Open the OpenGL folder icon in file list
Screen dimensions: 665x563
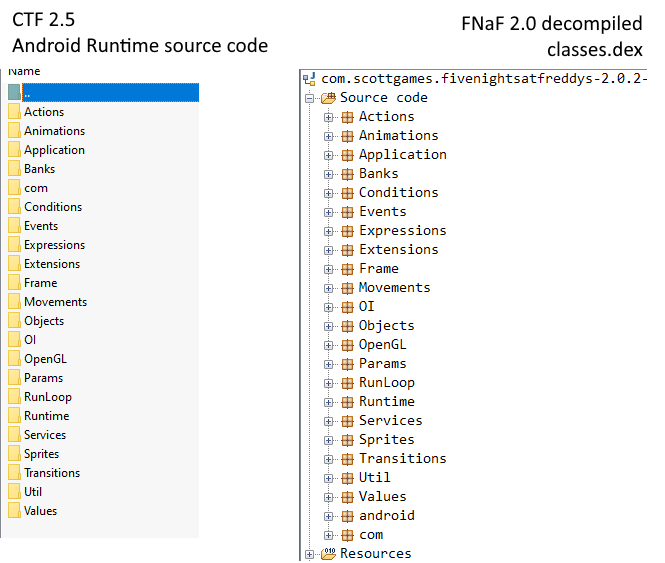tap(14, 359)
